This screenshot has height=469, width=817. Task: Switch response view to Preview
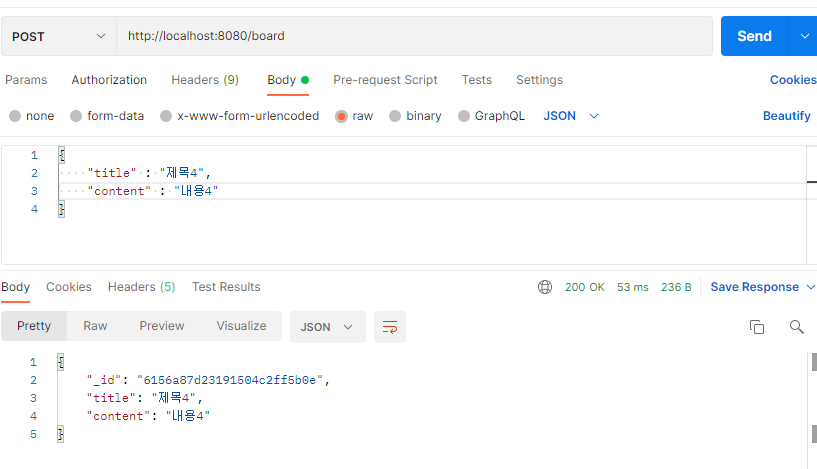pyautogui.click(x=162, y=326)
